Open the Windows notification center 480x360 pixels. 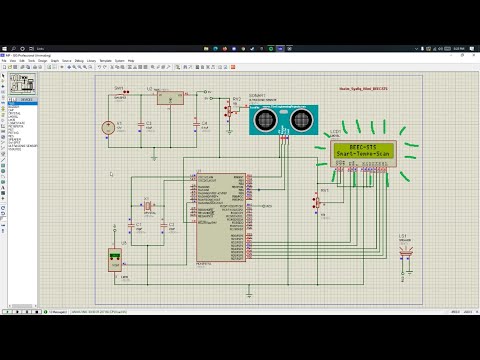point(472,48)
